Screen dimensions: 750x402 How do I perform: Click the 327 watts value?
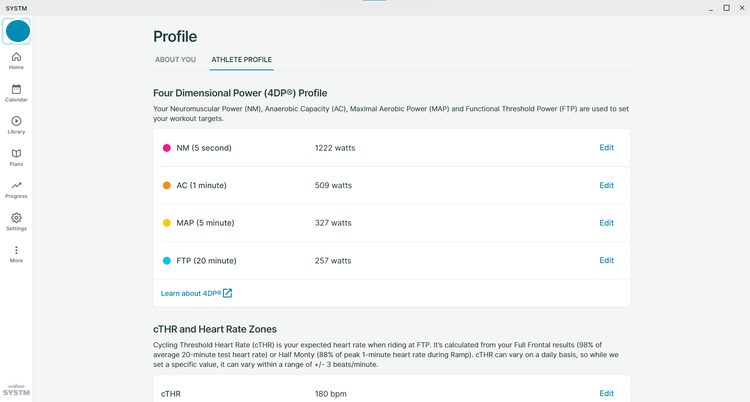click(333, 223)
